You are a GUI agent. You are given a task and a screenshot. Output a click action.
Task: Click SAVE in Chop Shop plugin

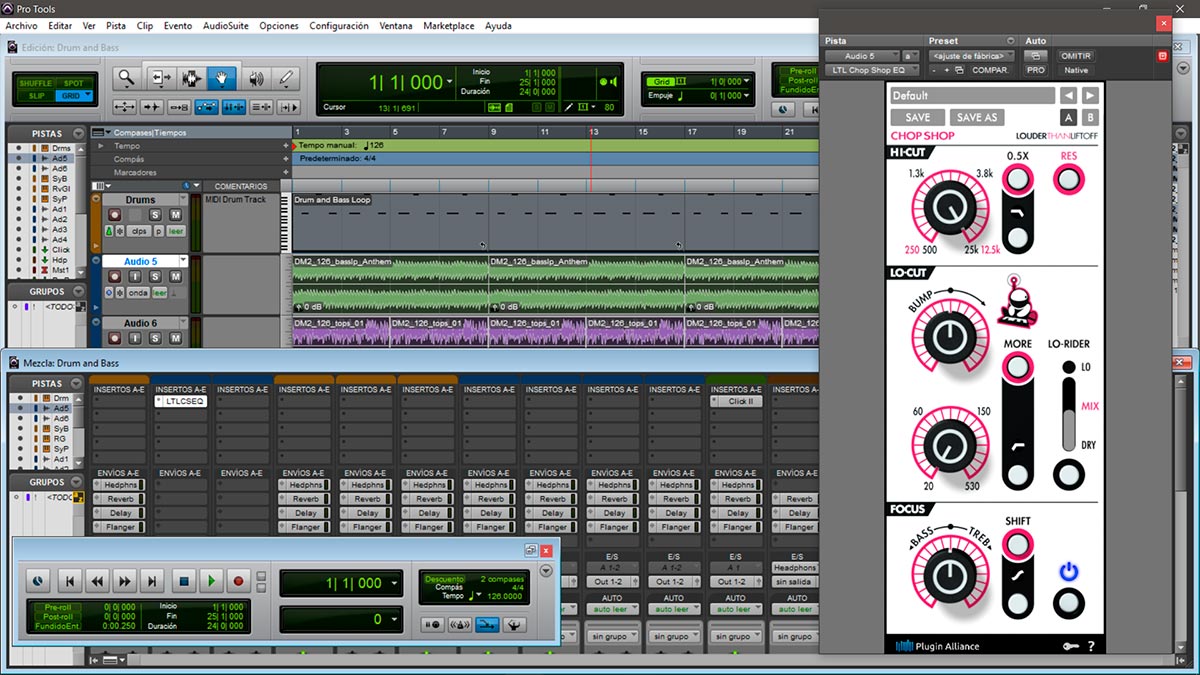click(x=917, y=117)
